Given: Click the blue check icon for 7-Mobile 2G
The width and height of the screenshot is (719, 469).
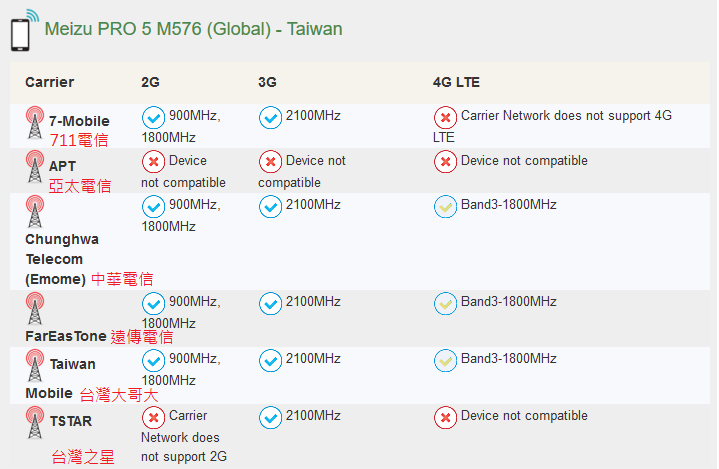Looking at the screenshot, I should [154, 117].
